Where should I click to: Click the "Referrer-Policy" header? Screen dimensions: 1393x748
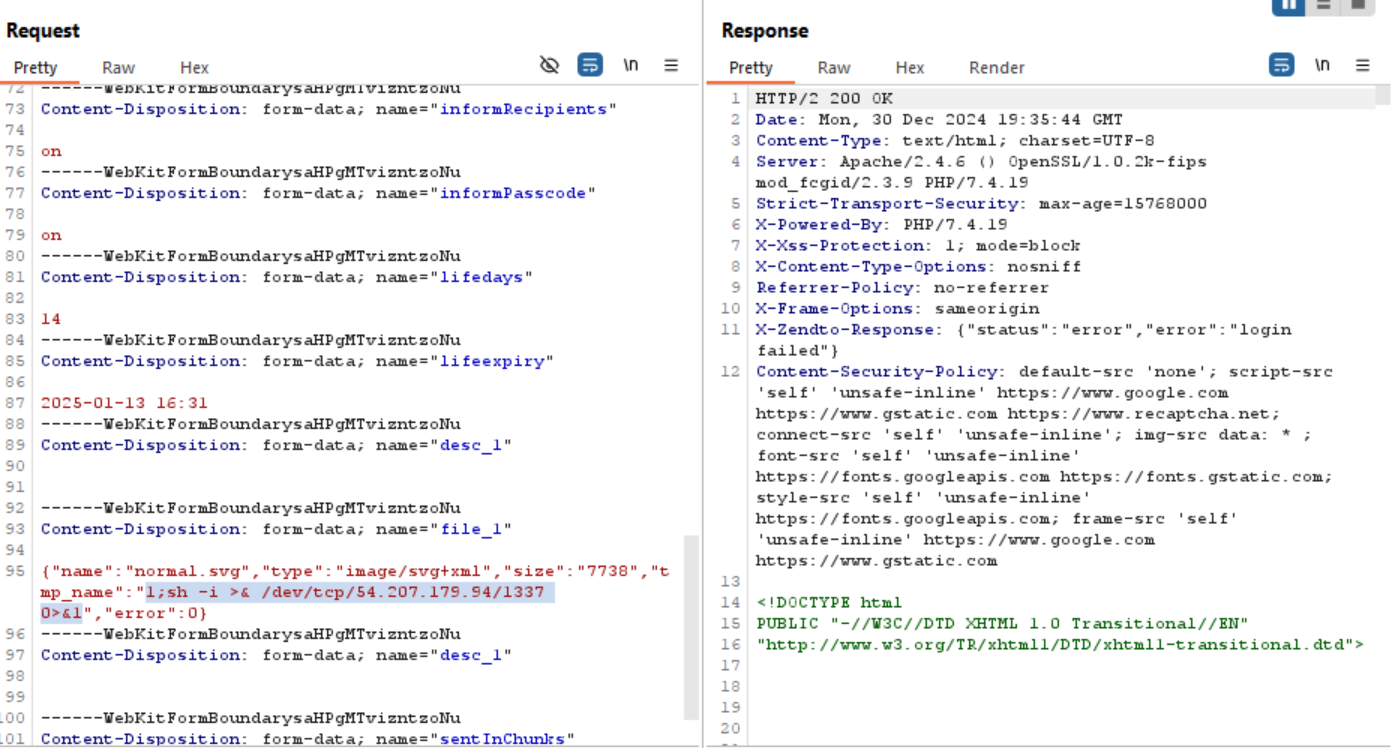(835, 287)
